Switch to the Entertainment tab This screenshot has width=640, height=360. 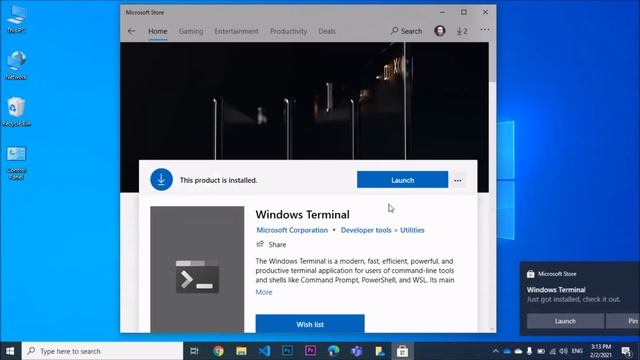(x=236, y=31)
